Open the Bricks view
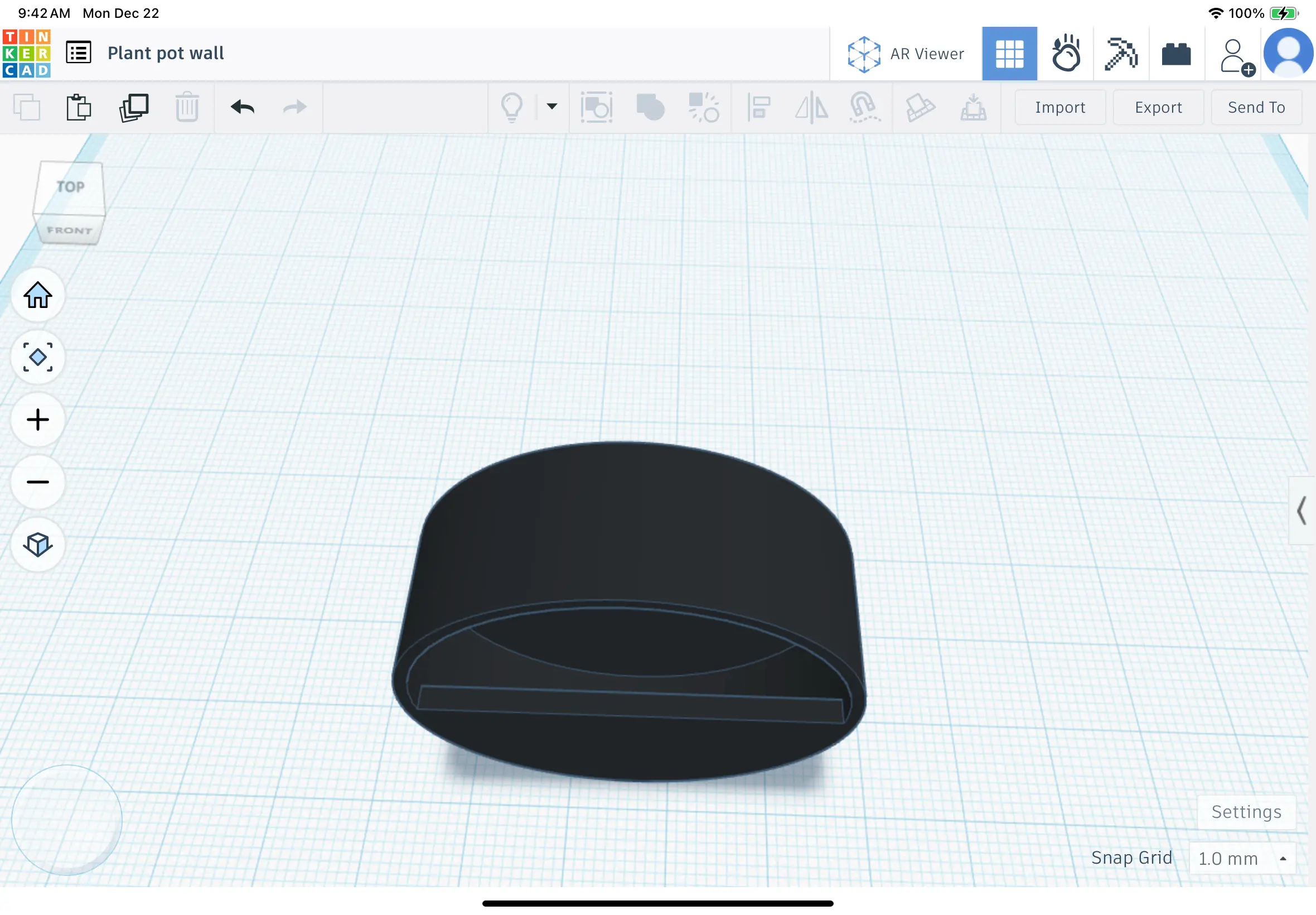Image resolution: width=1316 pixels, height=915 pixels. coord(1176,55)
